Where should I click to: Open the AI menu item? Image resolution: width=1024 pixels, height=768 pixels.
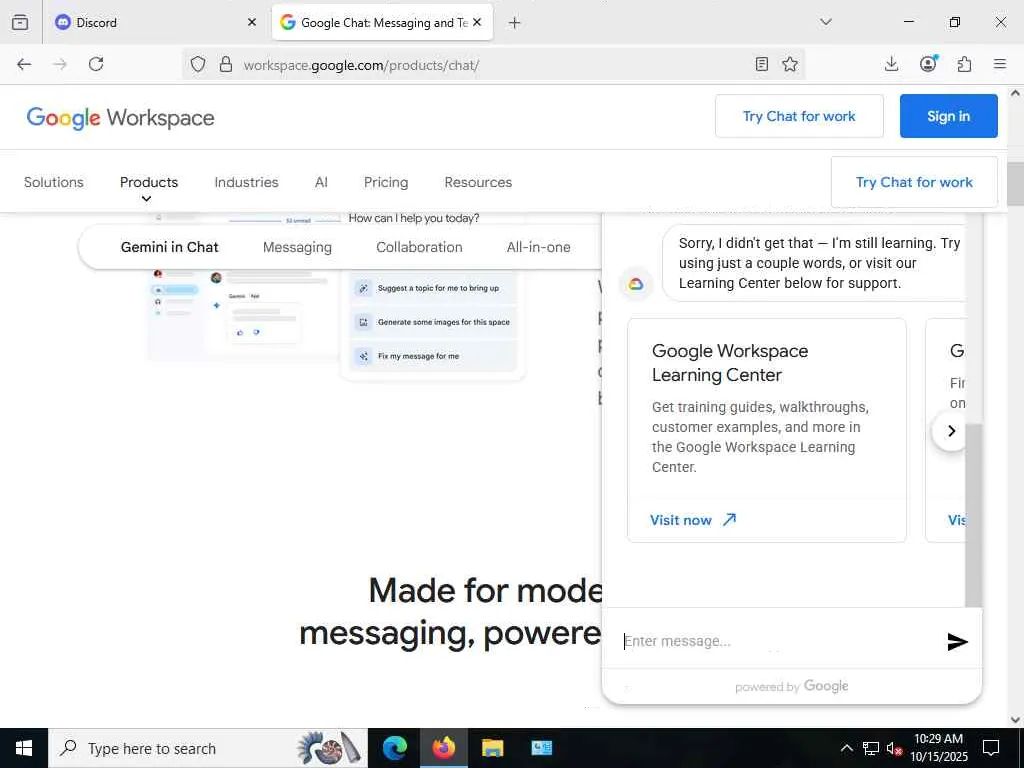[x=321, y=182]
